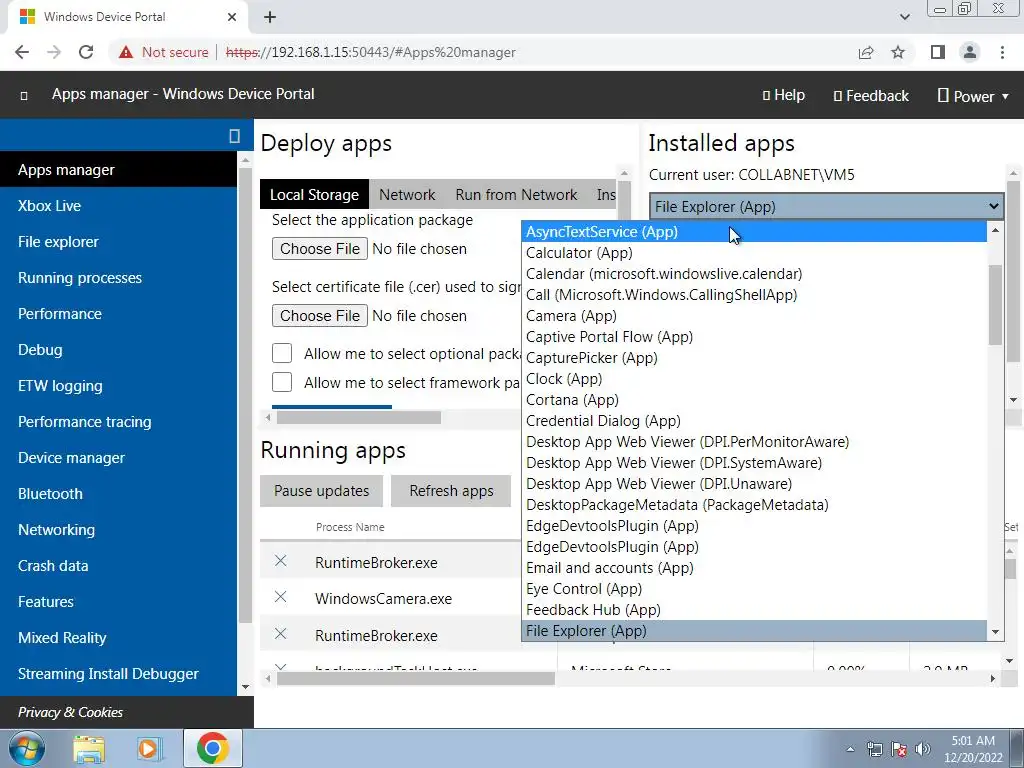Switch to the Run from Network tab

(516, 195)
